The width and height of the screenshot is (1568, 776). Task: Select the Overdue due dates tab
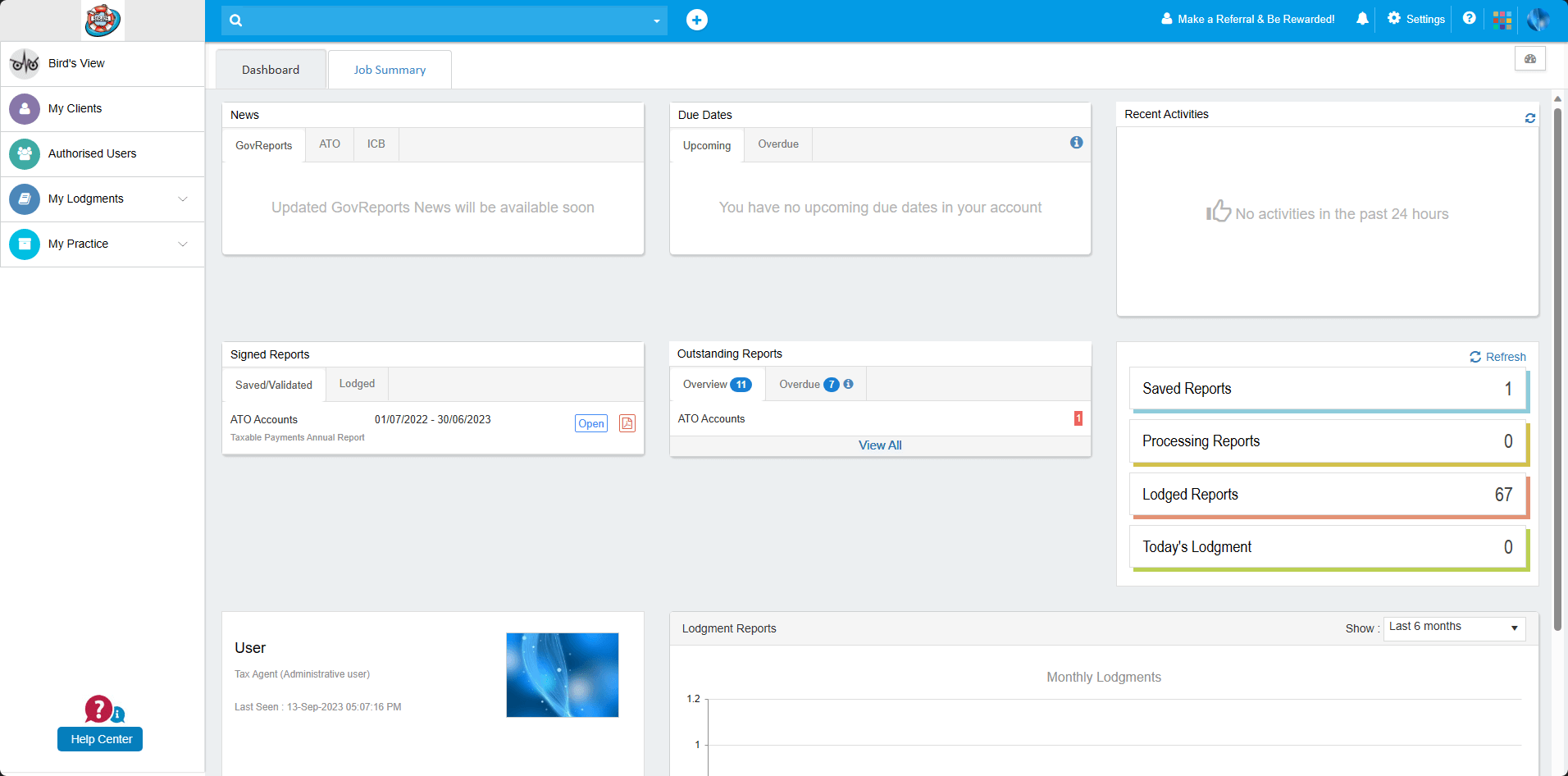click(x=778, y=144)
